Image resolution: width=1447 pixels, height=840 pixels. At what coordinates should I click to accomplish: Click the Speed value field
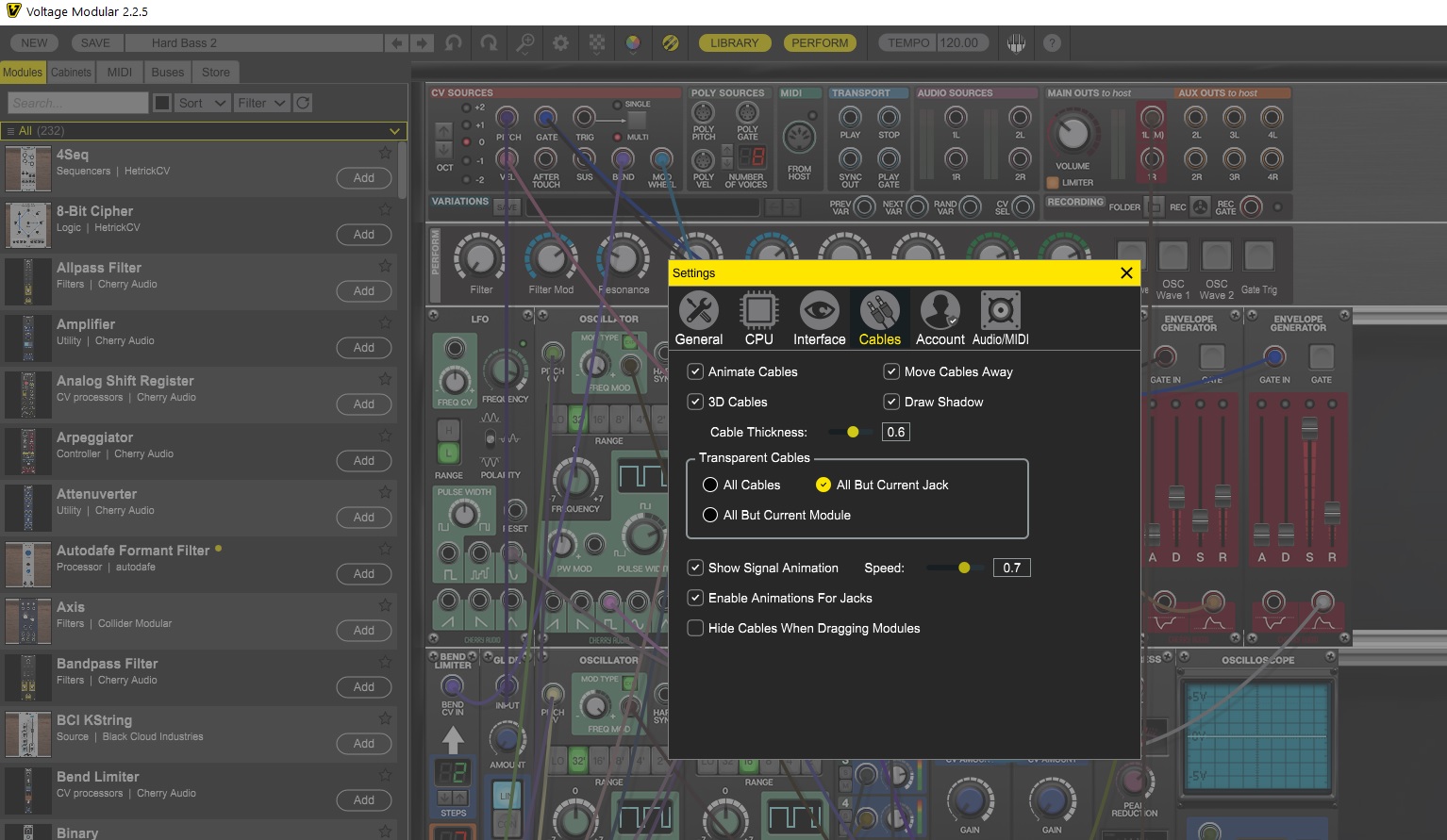pos(1011,568)
